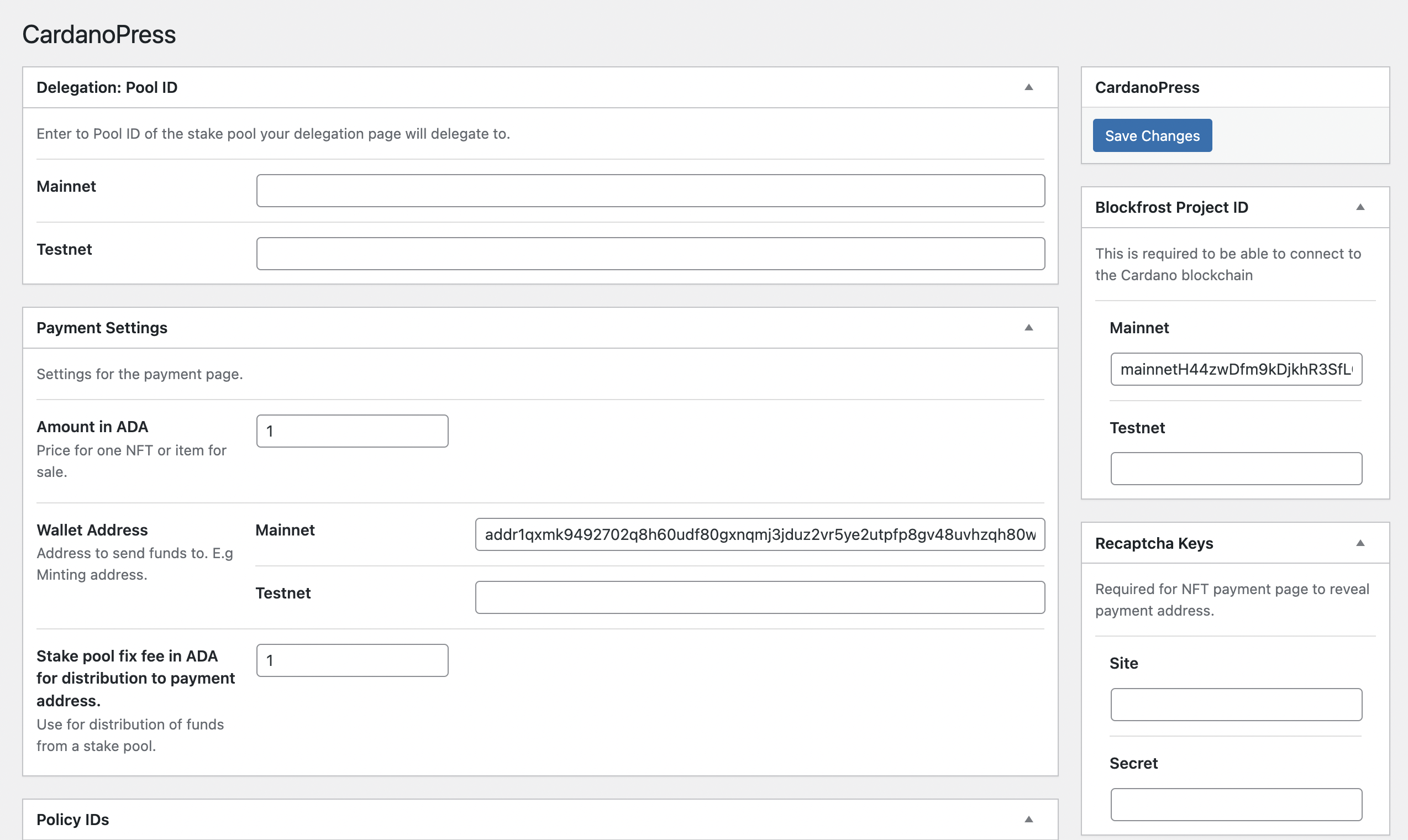Click the Recaptcha Secret label

tap(1133, 763)
